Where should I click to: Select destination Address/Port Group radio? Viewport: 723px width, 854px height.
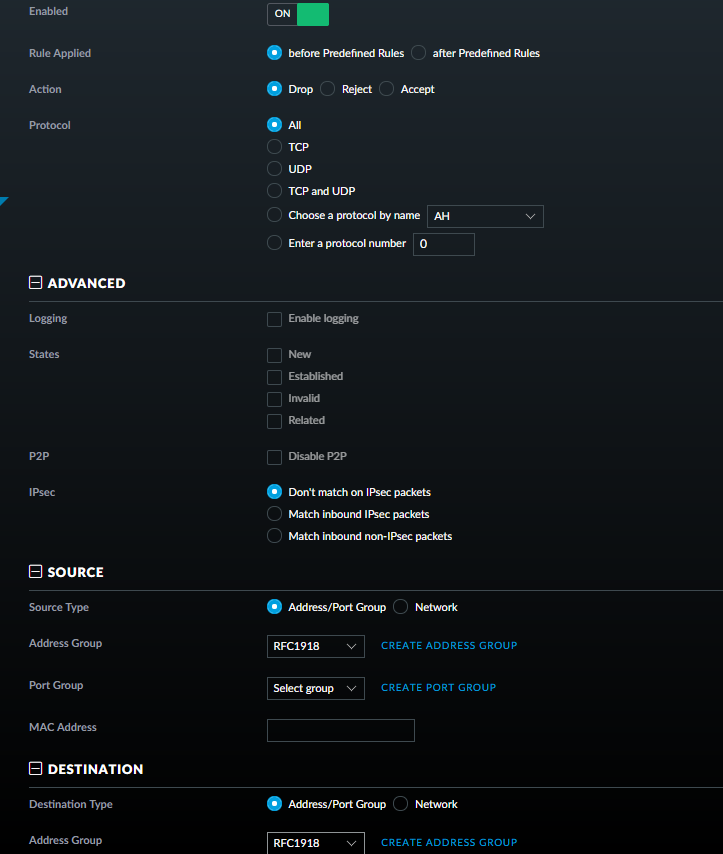[x=275, y=804]
